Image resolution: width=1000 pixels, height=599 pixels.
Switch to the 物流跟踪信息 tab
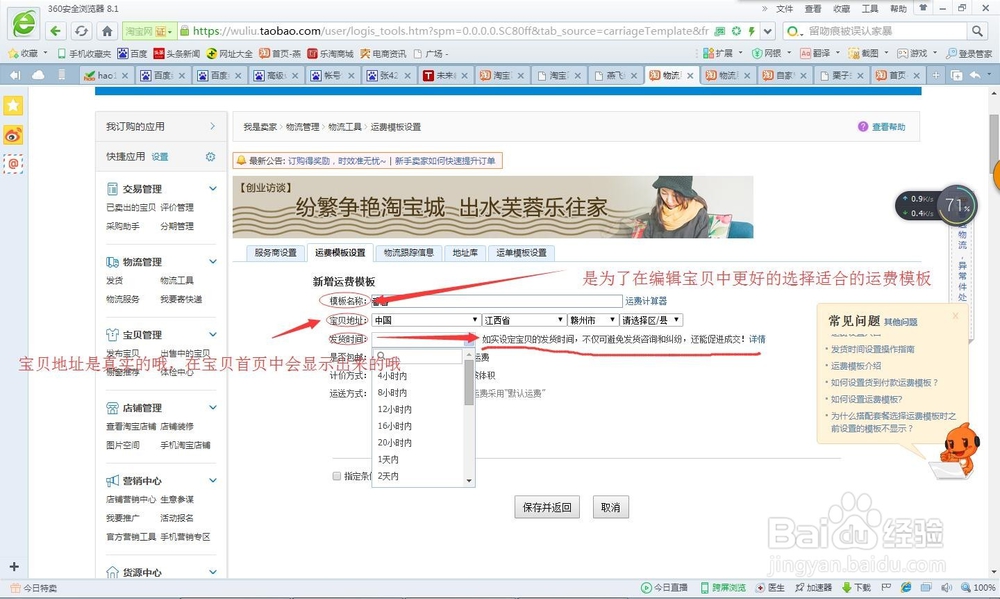coord(409,253)
